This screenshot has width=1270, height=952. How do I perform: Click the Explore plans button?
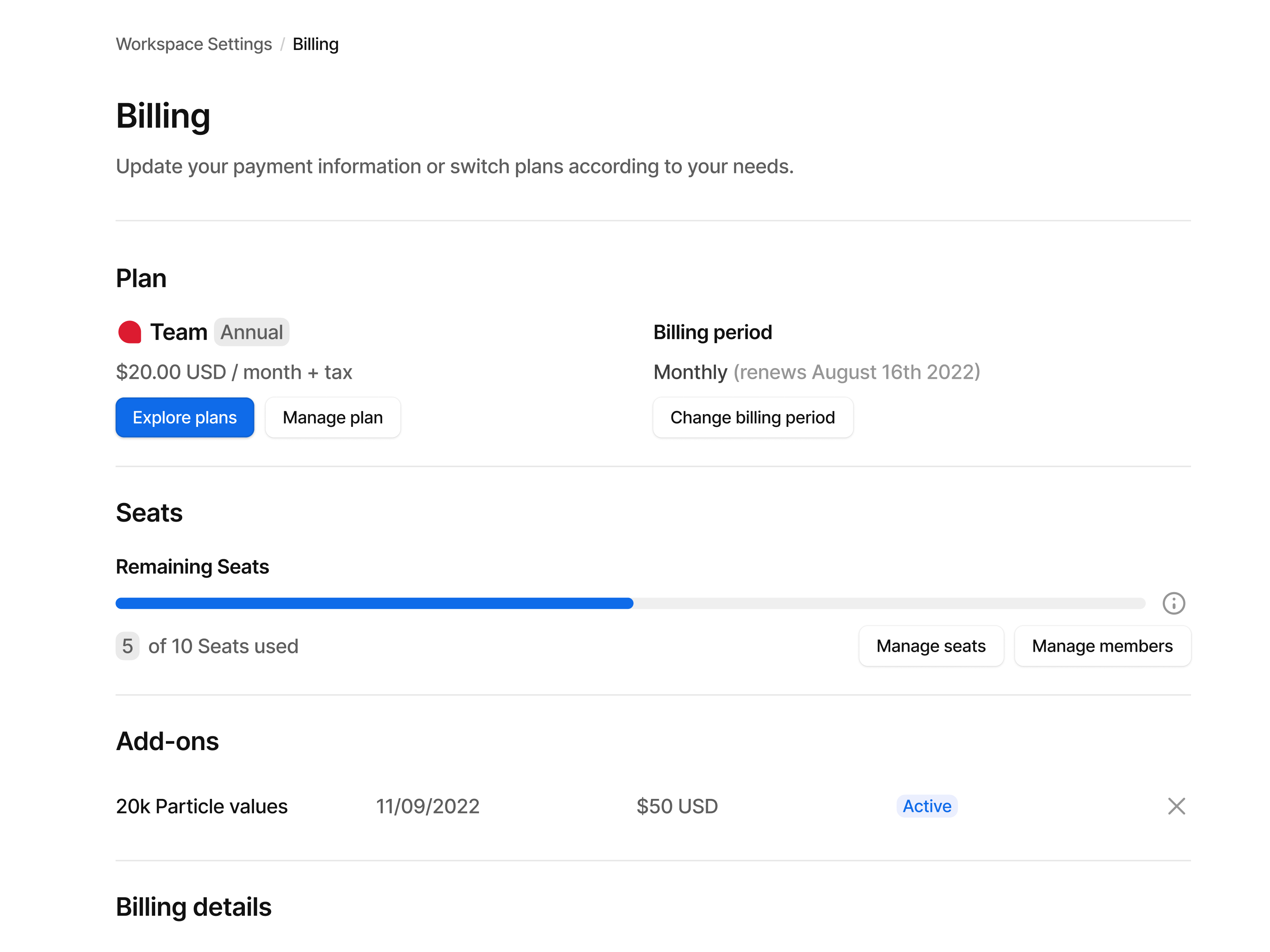pos(184,417)
